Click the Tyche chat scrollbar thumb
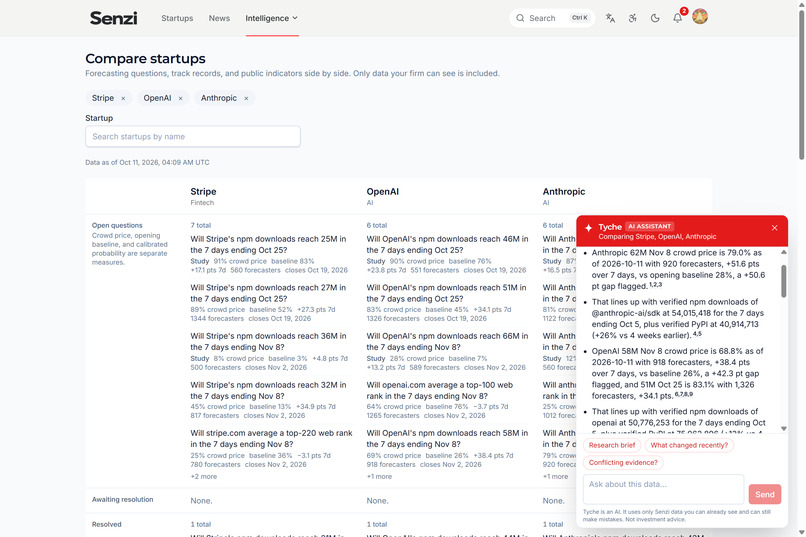The width and height of the screenshot is (806, 537). click(x=783, y=281)
